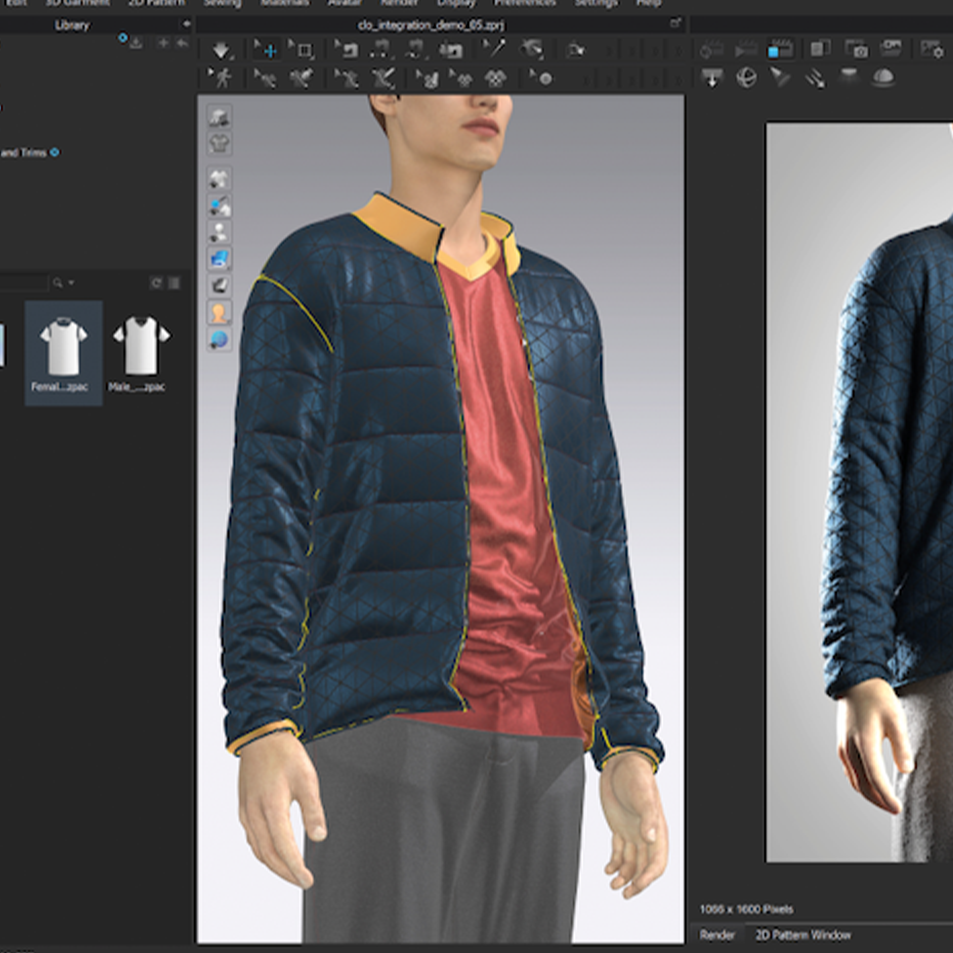Screen dimensions: 953x953
Task: Click the clo_integration_demo_05.zprj title
Action: (x=430, y=25)
